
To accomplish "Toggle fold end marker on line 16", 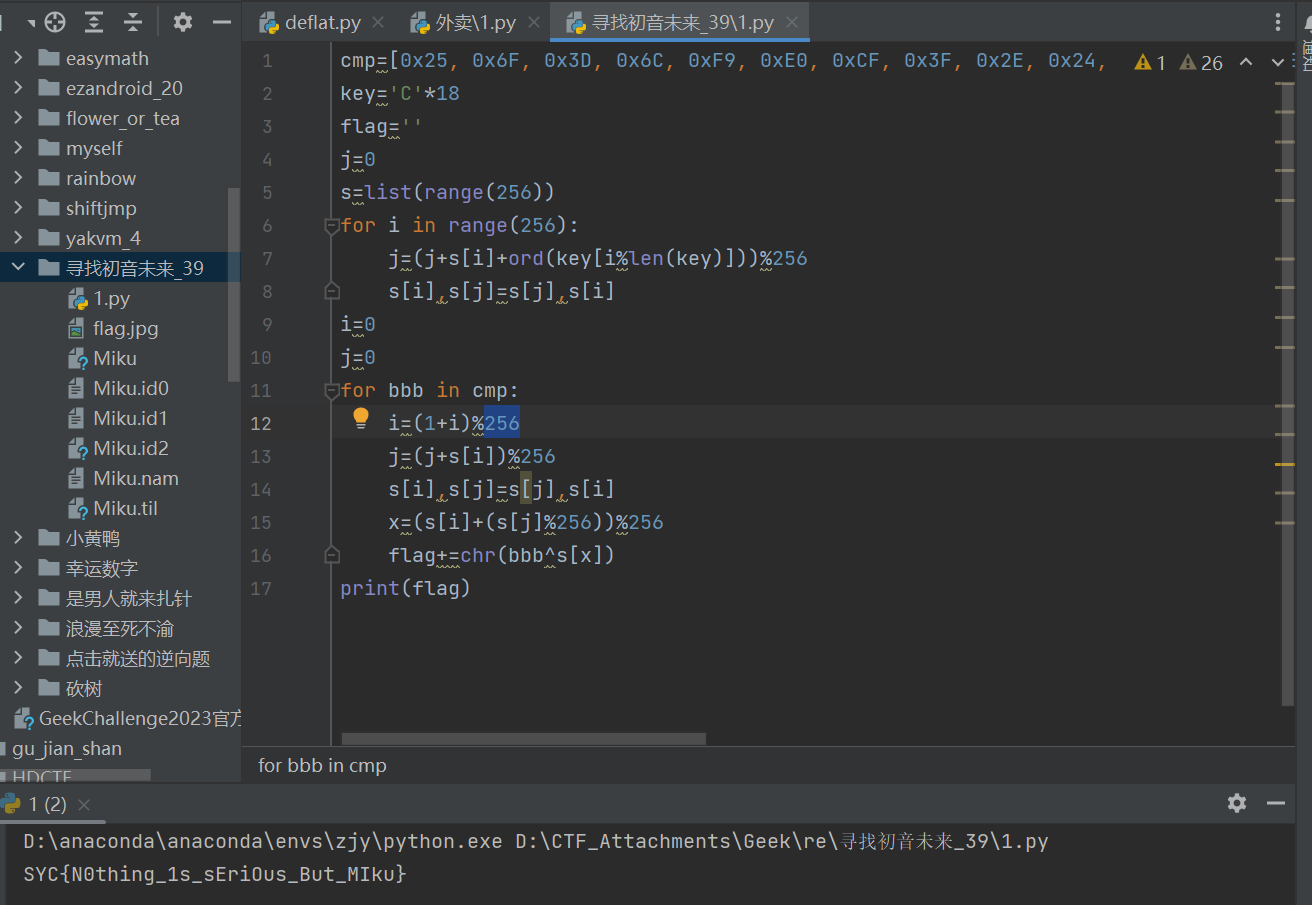I will (x=332, y=555).
